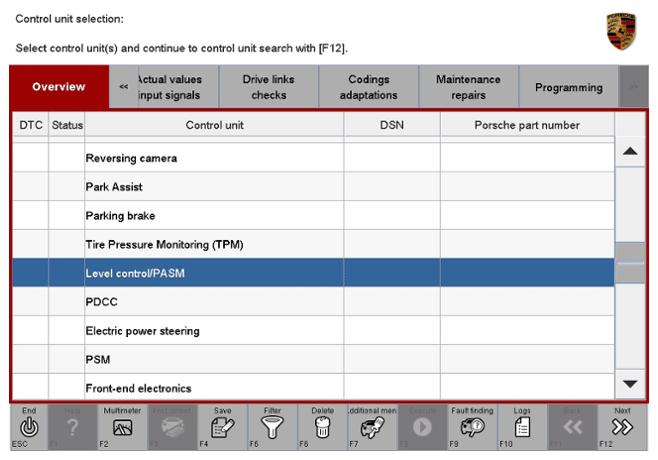Click the End power icon (ESC)

click(29, 427)
